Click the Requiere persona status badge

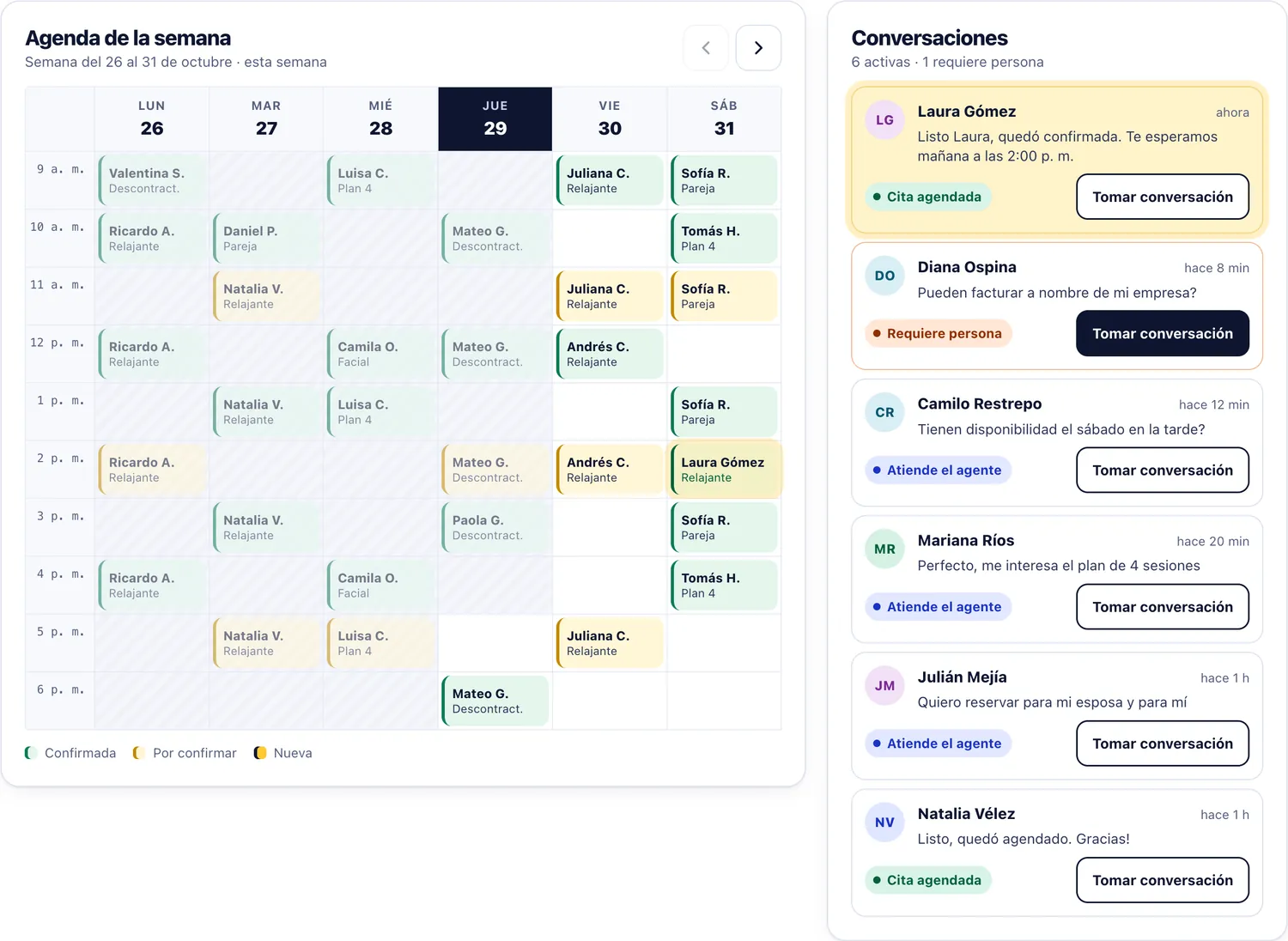[x=938, y=333]
